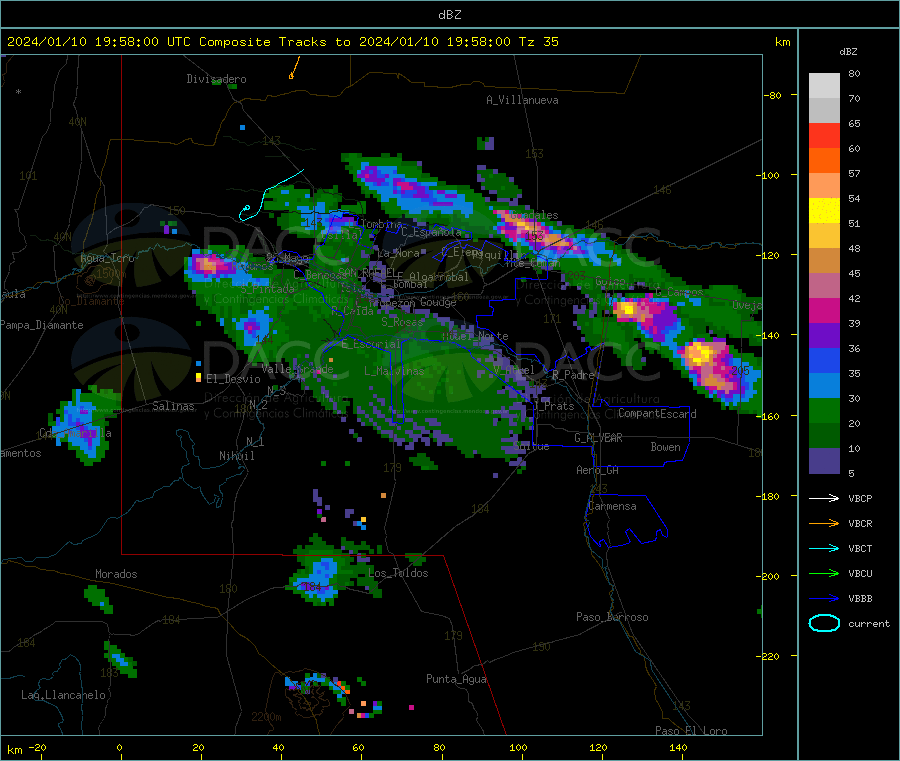Click the timestamp header text

pyautogui.click(x=282, y=42)
